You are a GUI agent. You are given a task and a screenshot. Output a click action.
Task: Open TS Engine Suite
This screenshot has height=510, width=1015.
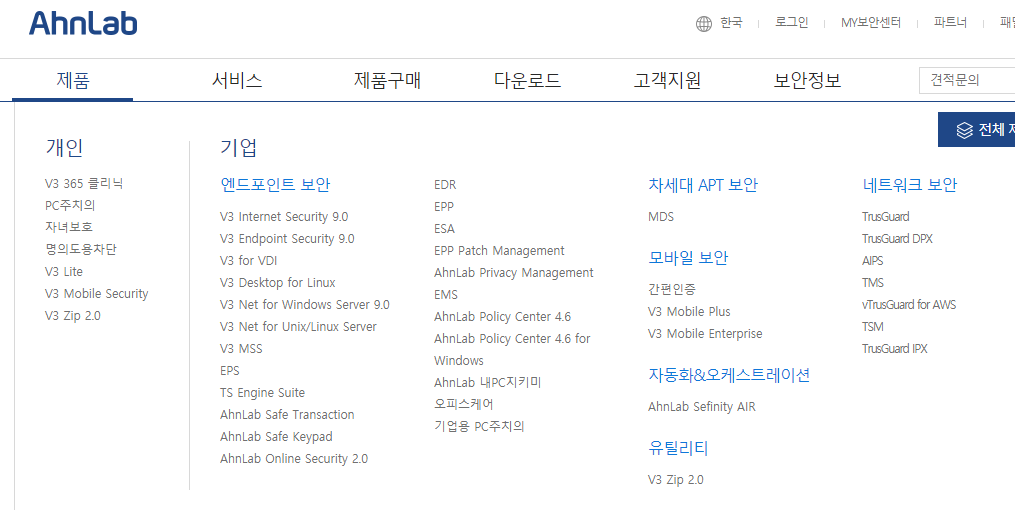[262, 393]
